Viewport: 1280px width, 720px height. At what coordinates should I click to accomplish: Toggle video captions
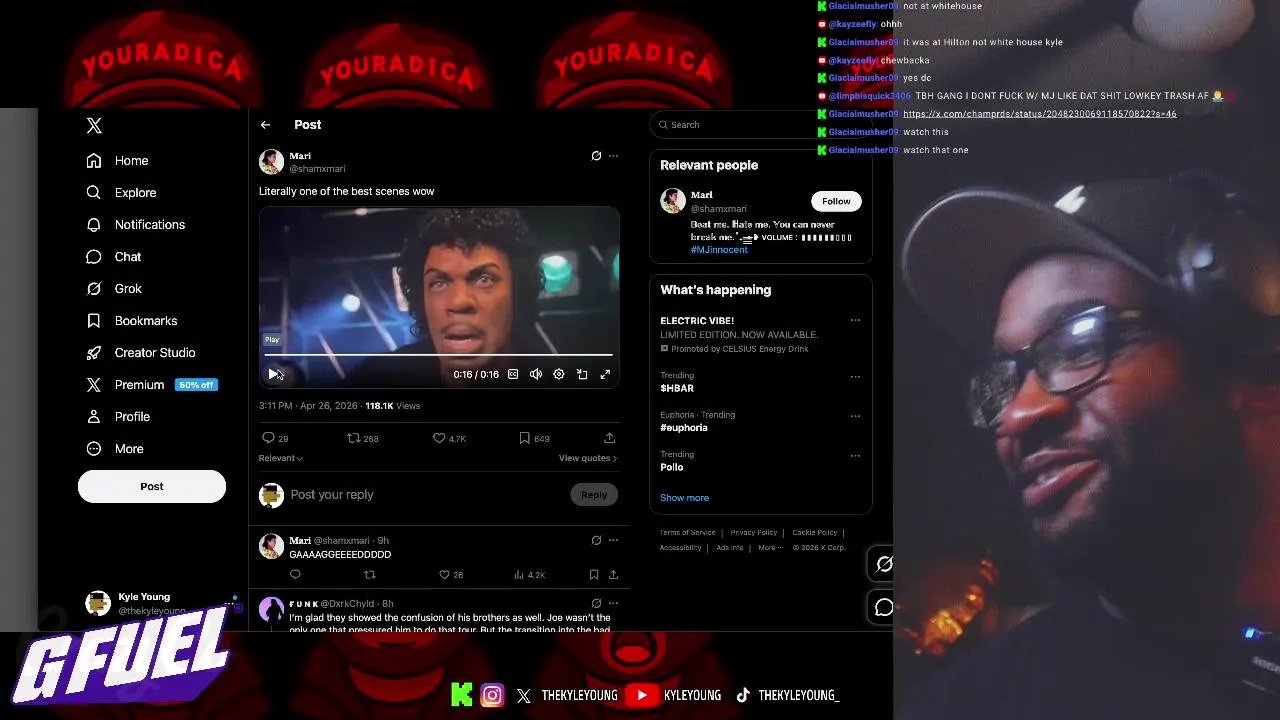(513, 374)
